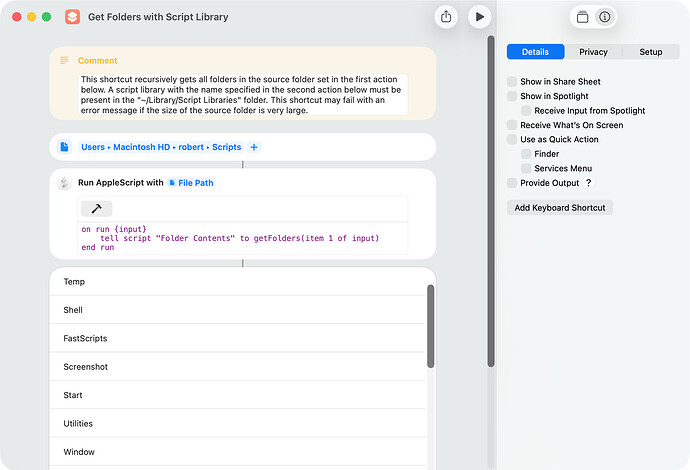Open help for Provide Output
690x470 pixels.
click(588, 183)
